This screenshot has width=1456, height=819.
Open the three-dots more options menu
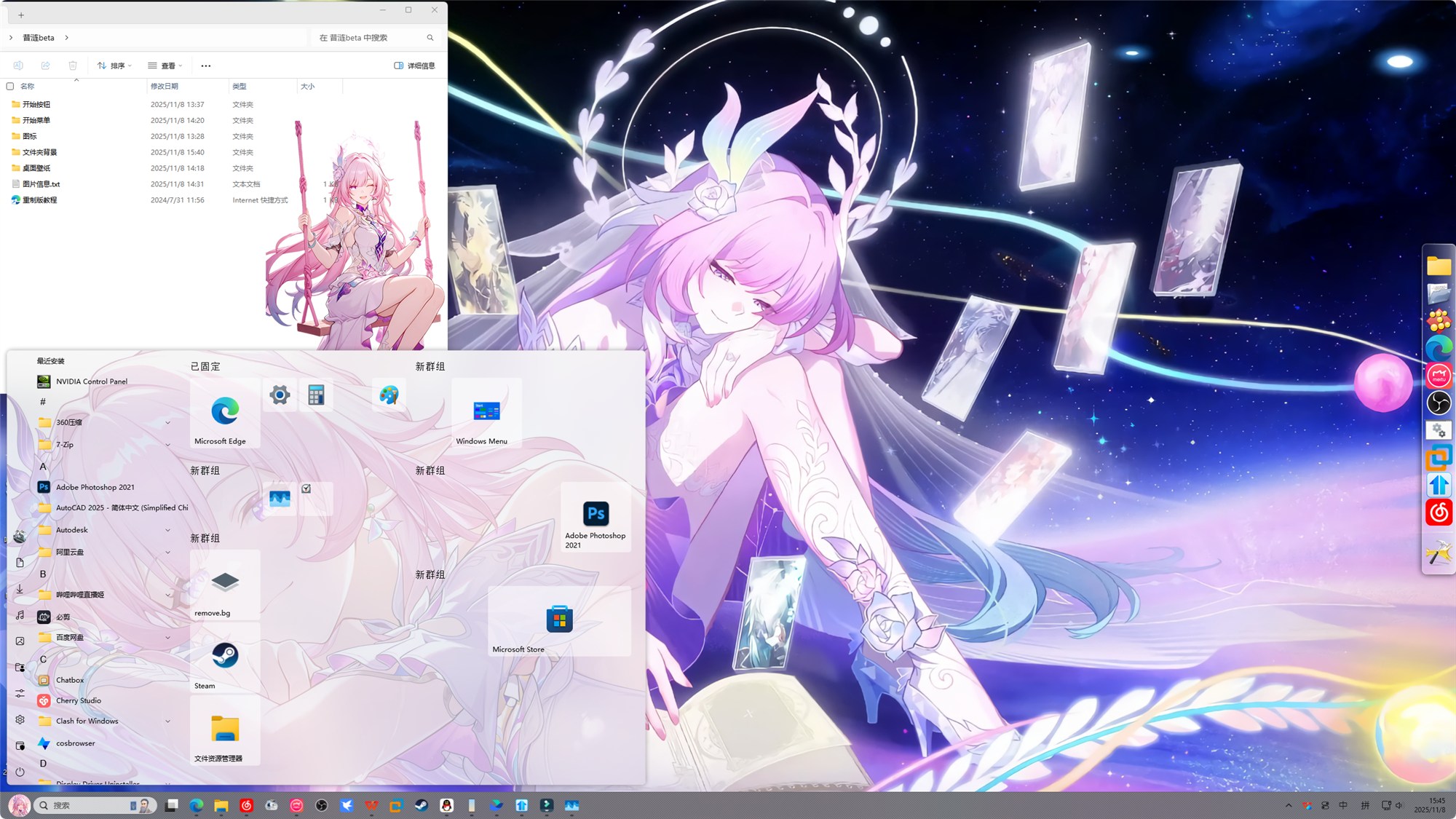point(206,66)
